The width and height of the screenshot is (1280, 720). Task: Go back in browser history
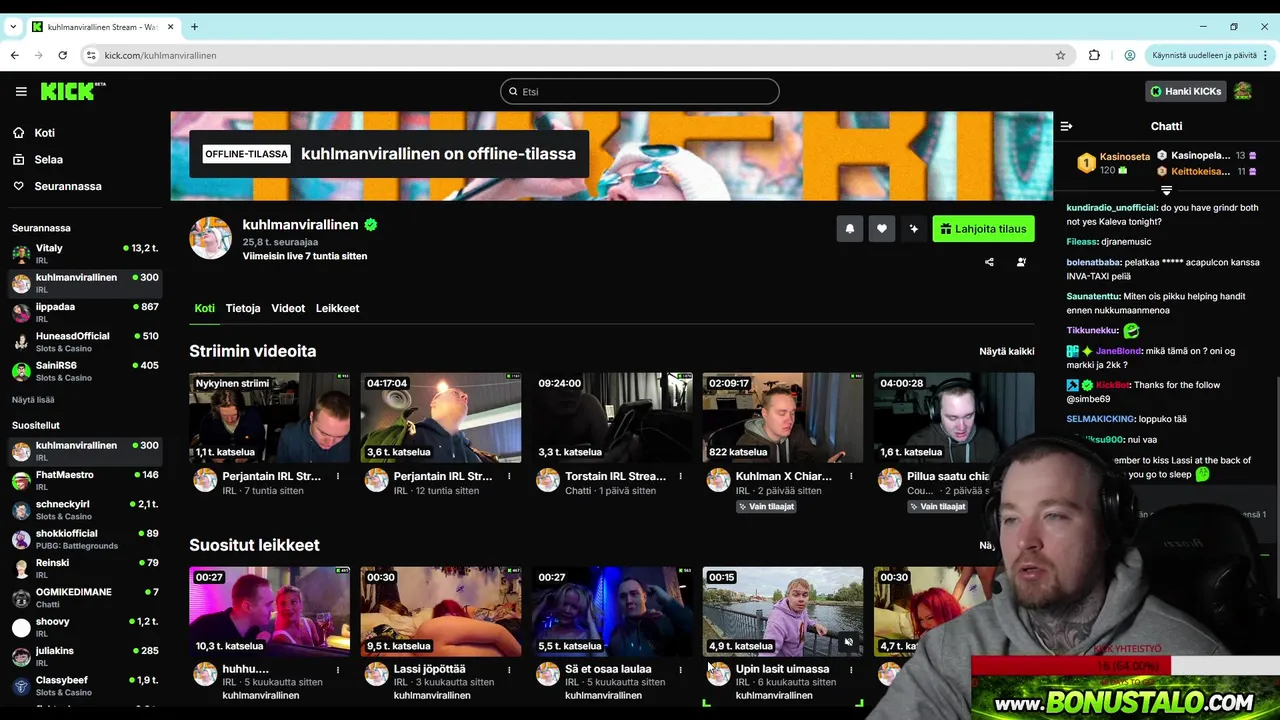click(x=14, y=55)
